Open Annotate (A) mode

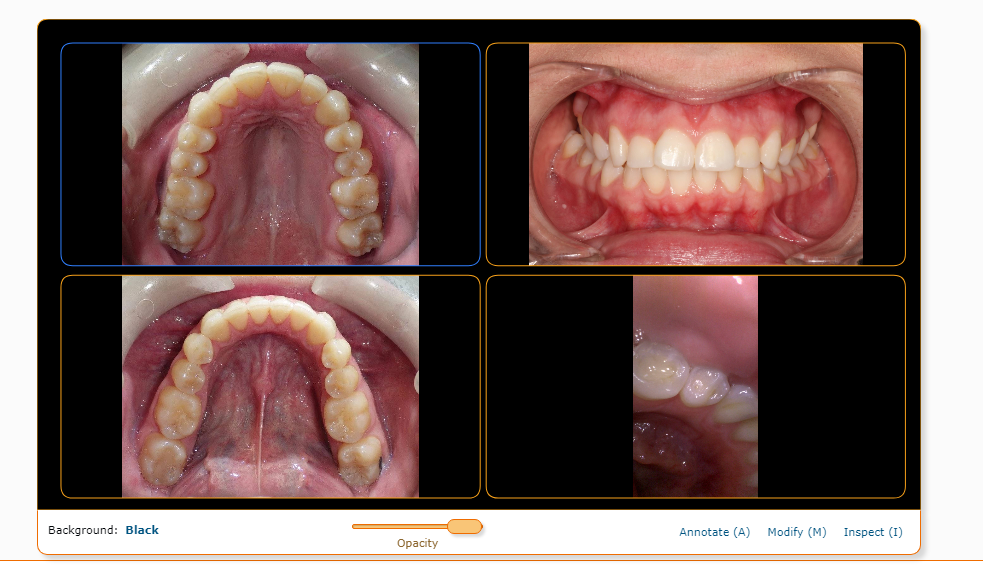click(715, 532)
